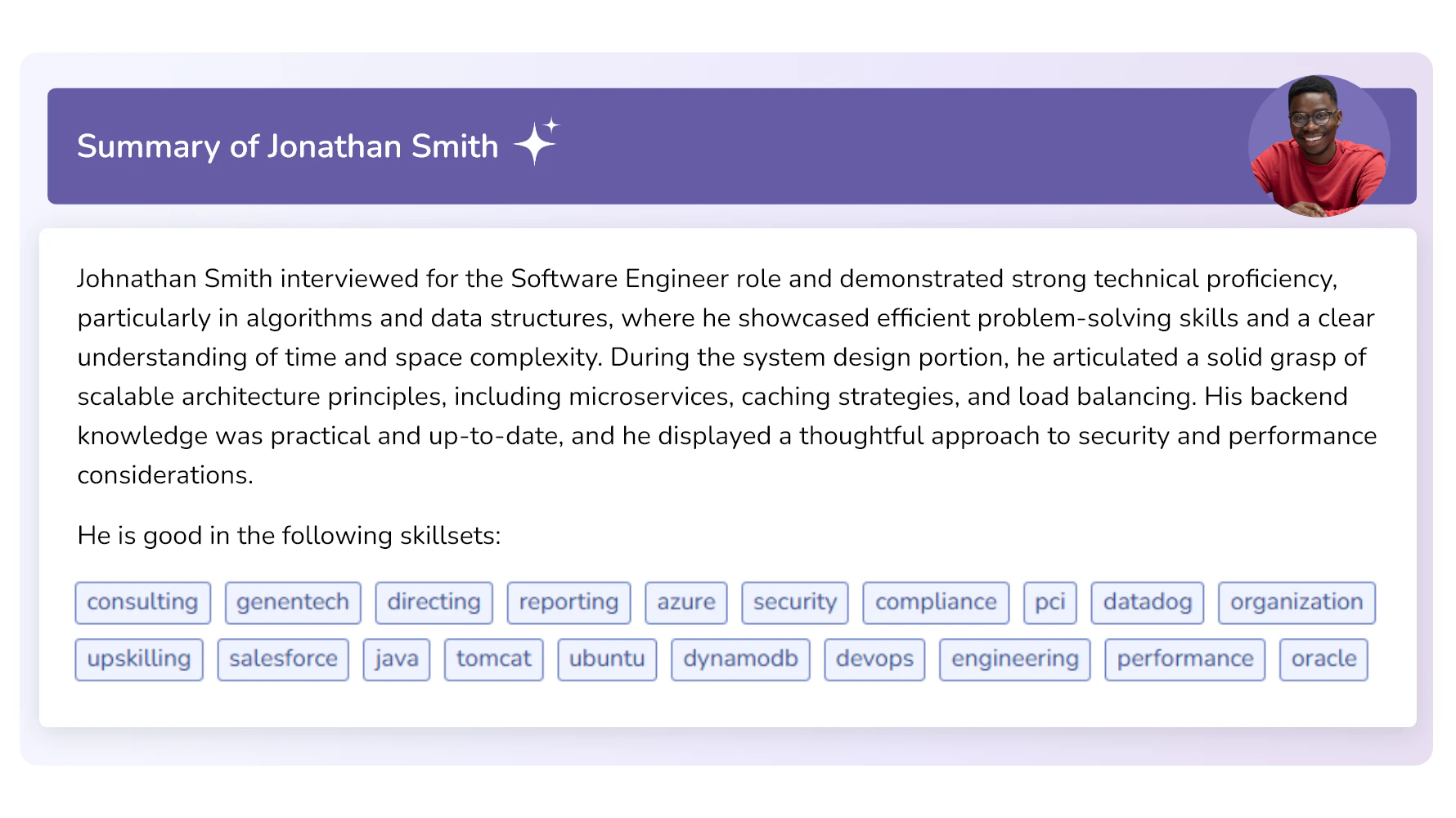Screen dimensions: 1456x818
Task: Select the genentech skill tag
Action: [x=292, y=603]
